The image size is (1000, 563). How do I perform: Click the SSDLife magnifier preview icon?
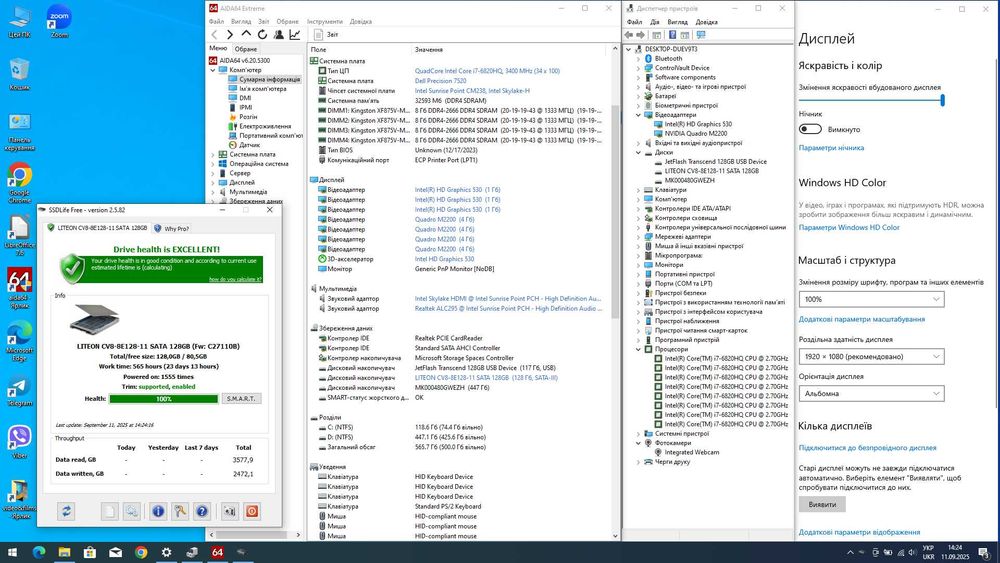(x=131, y=511)
